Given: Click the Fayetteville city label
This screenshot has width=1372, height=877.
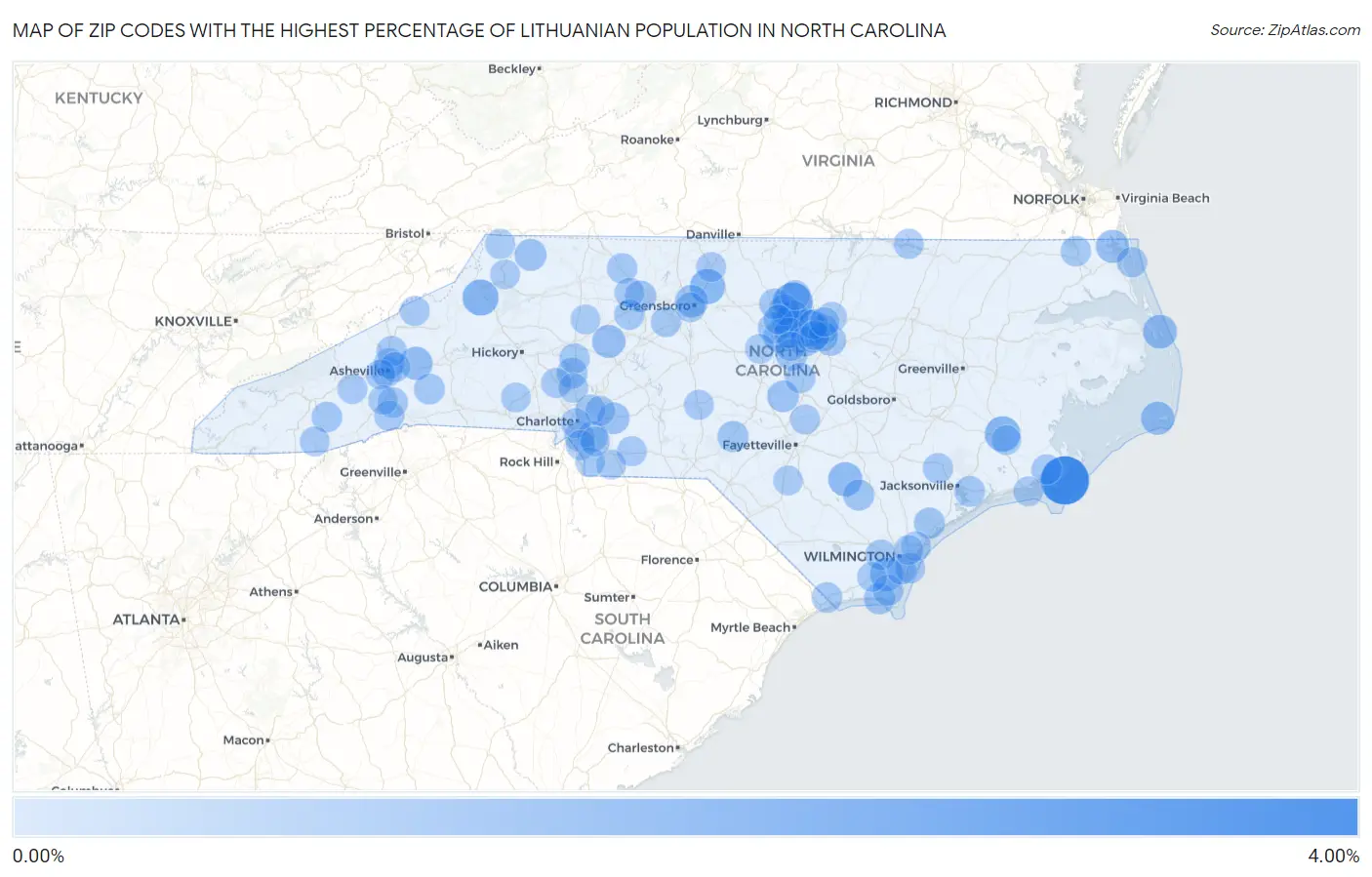Looking at the screenshot, I should pos(757,445).
